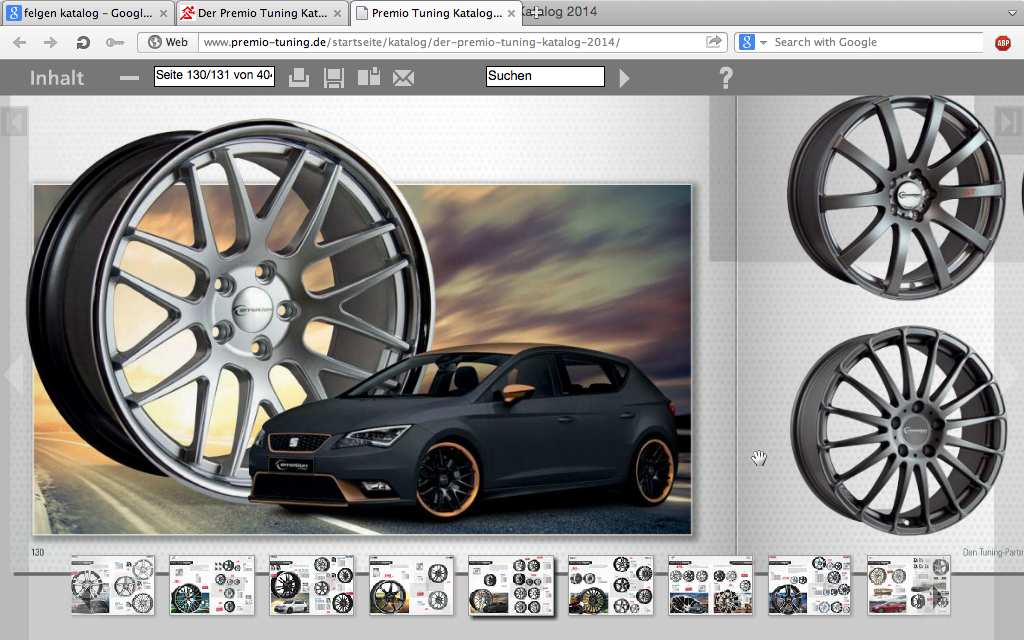Screen dimensions: 1024x640
Task: Click the save floppy disk icon
Action: tap(334, 77)
